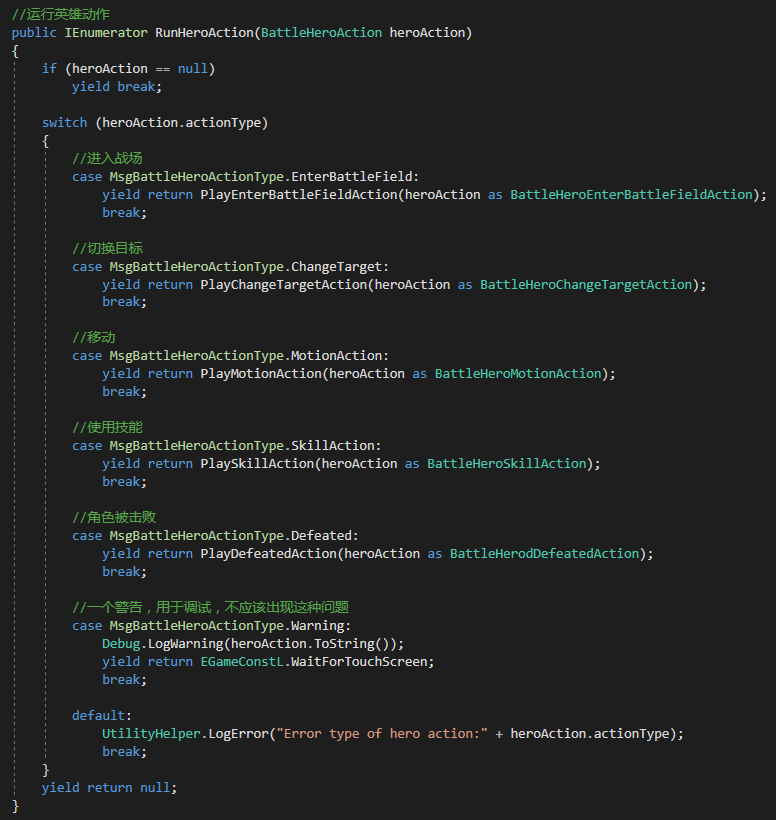Click the IEnumerator return type

click(106, 32)
